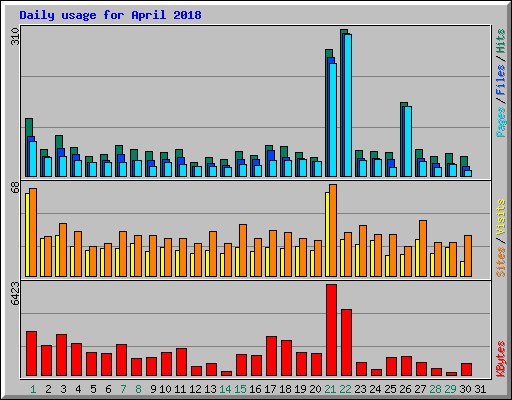
Task: Click the "Visits" legend label
Action: 501,218
